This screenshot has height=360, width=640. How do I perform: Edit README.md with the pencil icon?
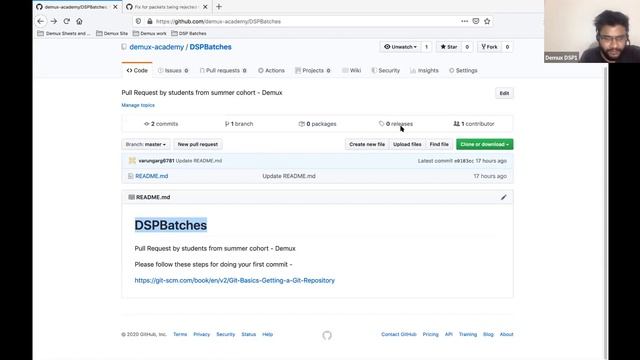click(x=504, y=197)
